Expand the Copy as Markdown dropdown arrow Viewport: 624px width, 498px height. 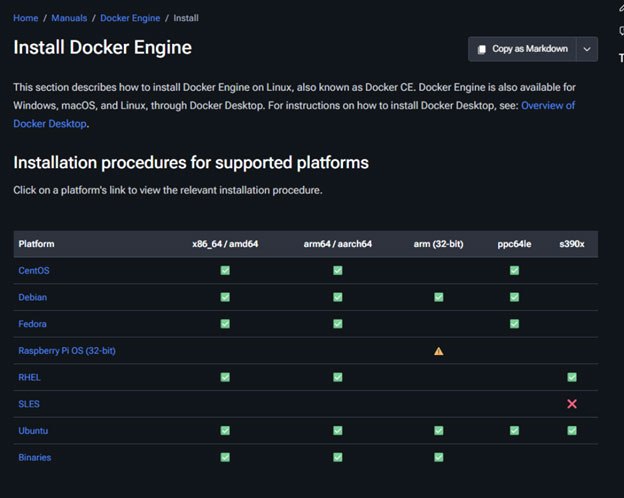[x=587, y=49]
